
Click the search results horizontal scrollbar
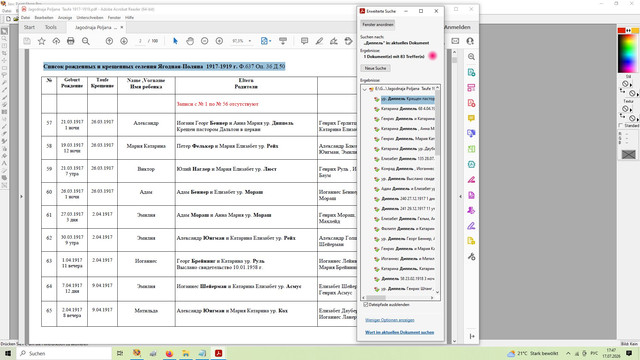pos(398,298)
